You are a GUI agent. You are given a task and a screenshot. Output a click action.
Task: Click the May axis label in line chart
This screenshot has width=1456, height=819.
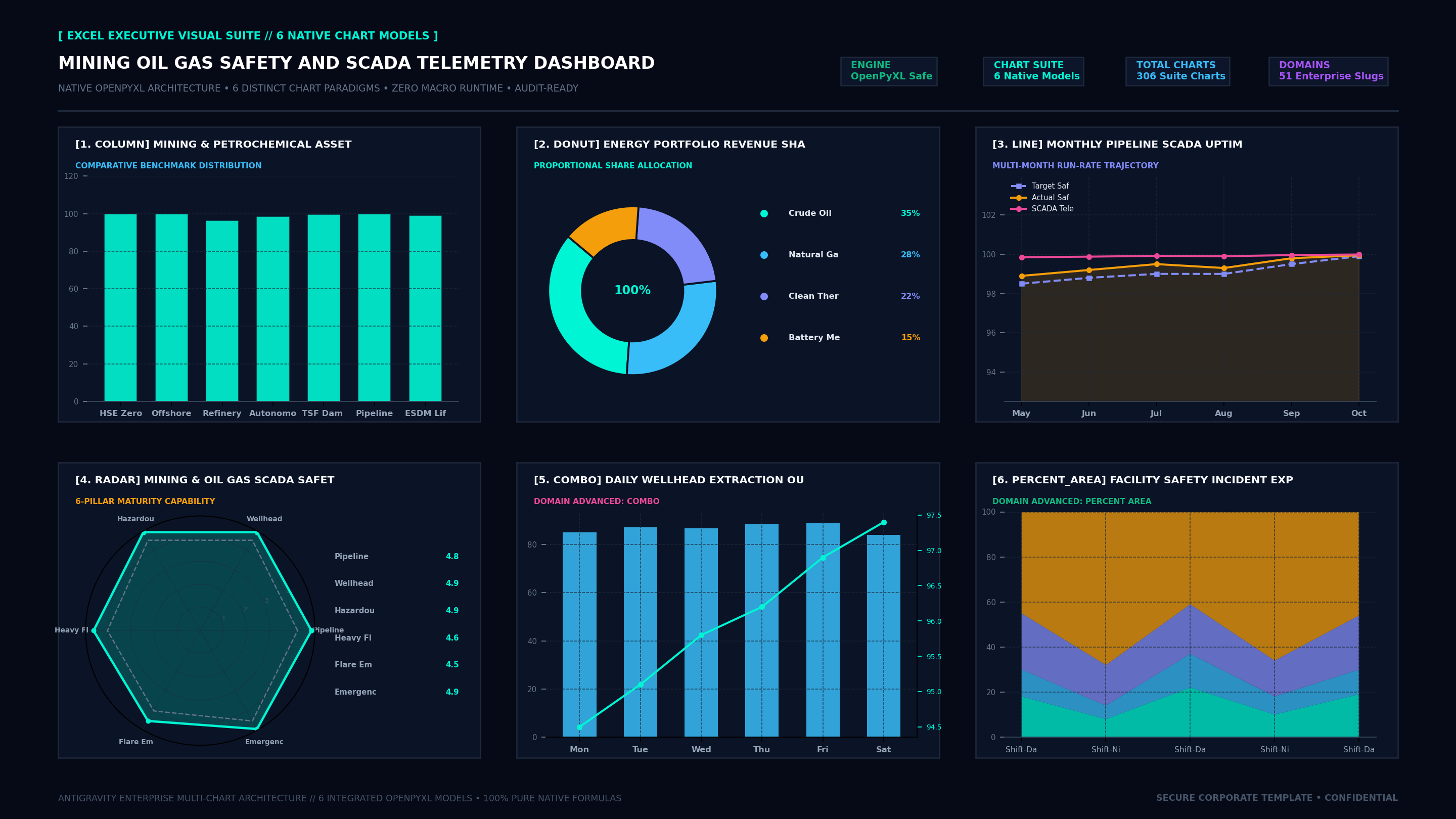(1021, 414)
